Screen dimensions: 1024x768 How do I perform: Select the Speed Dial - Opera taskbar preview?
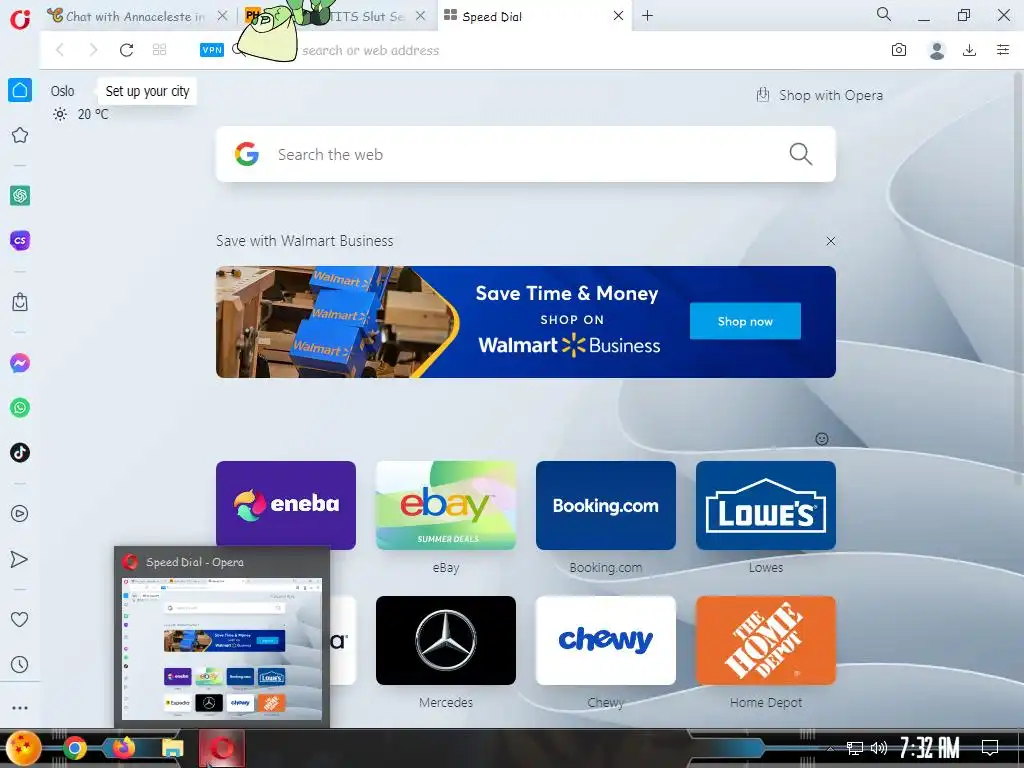coord(222,637)
